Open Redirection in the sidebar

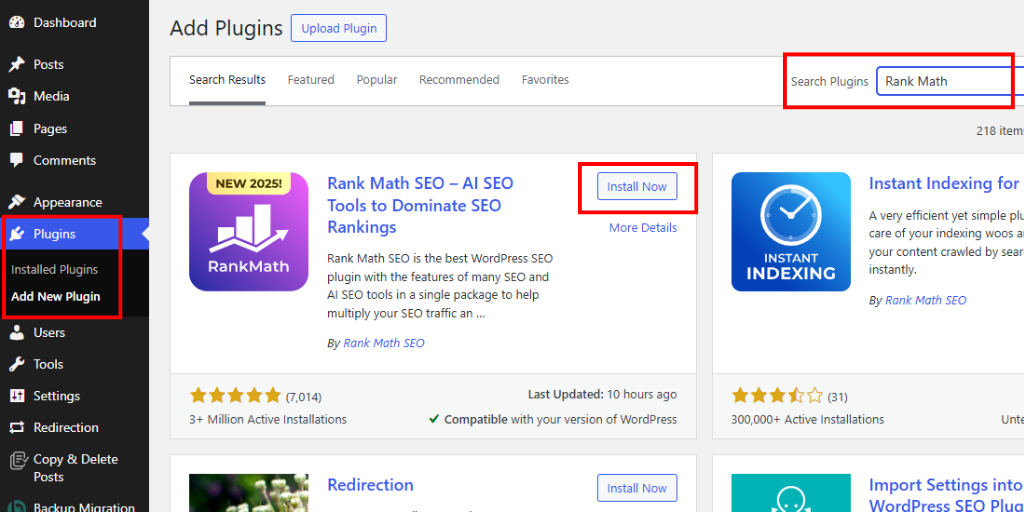click(x=66, y=428)
